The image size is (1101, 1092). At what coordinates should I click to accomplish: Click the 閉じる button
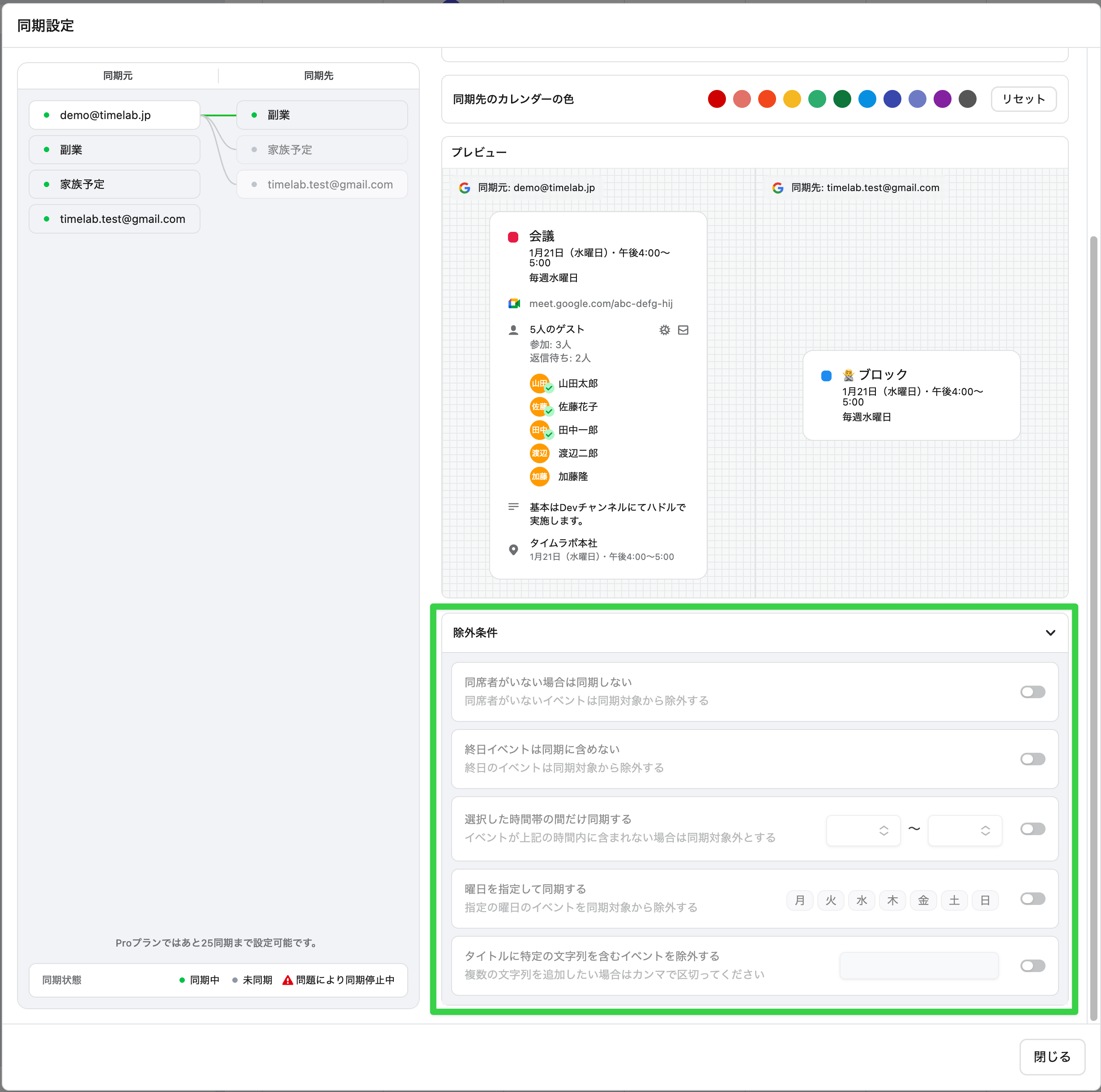click(x=1052, y=1057)
